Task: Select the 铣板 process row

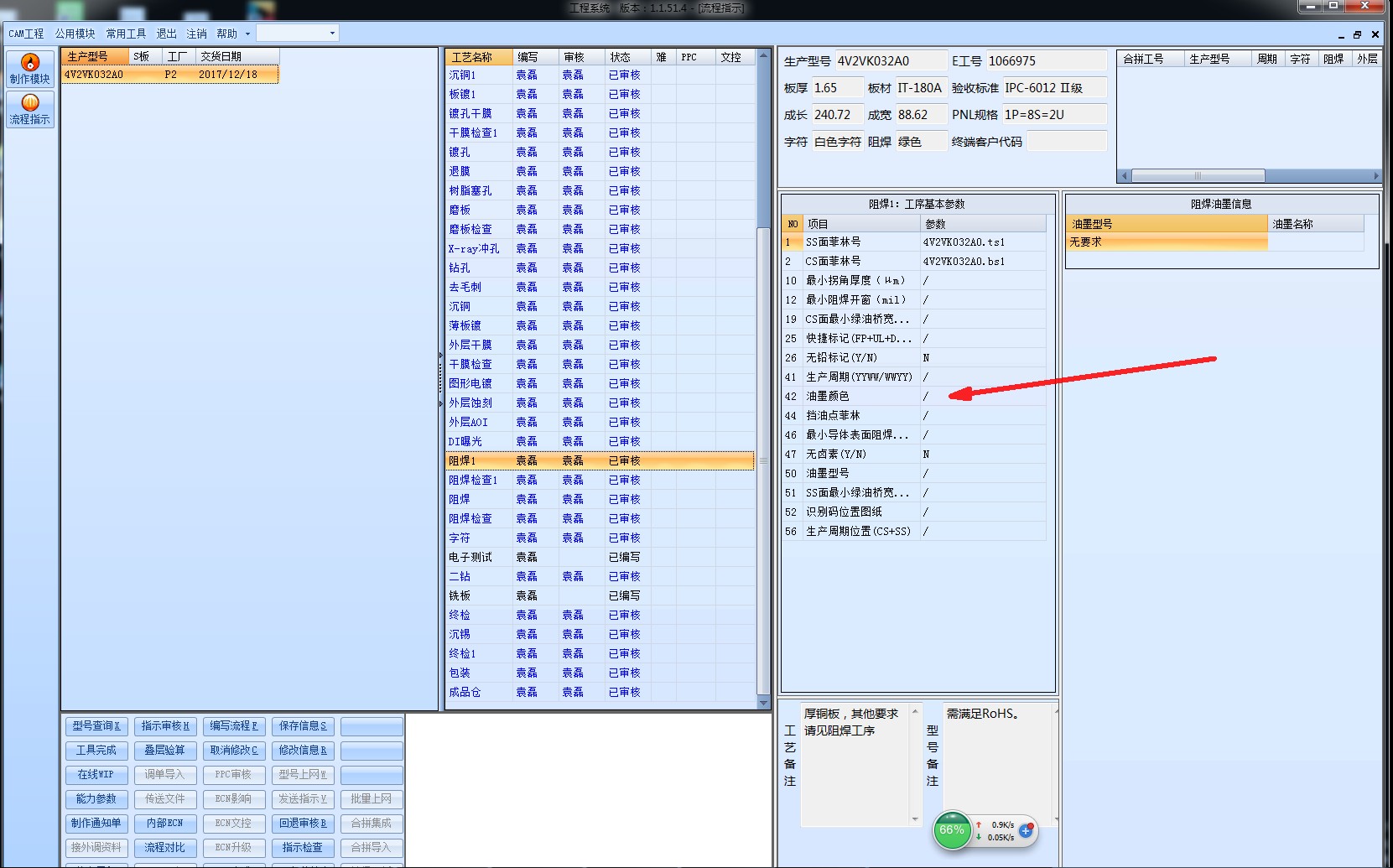Action: click(x=600, y=595)
